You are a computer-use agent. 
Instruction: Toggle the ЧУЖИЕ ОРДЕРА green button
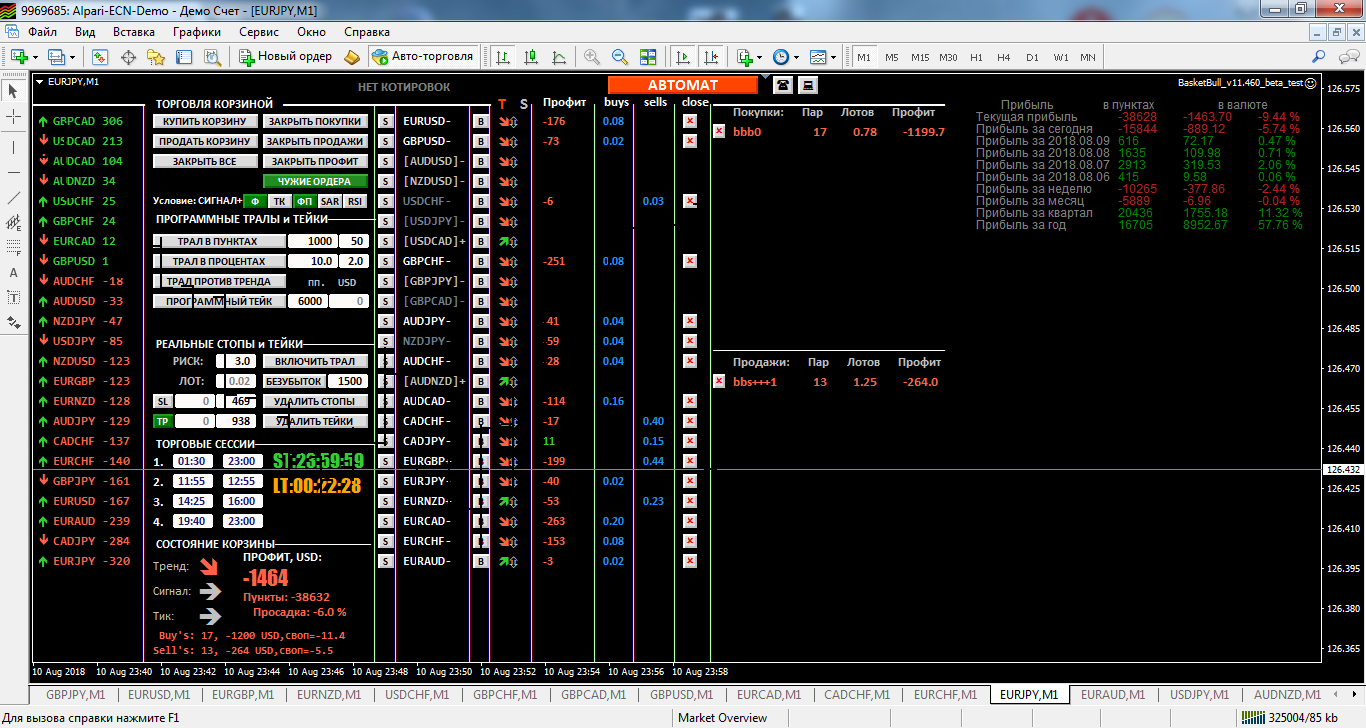pos(314,181)
